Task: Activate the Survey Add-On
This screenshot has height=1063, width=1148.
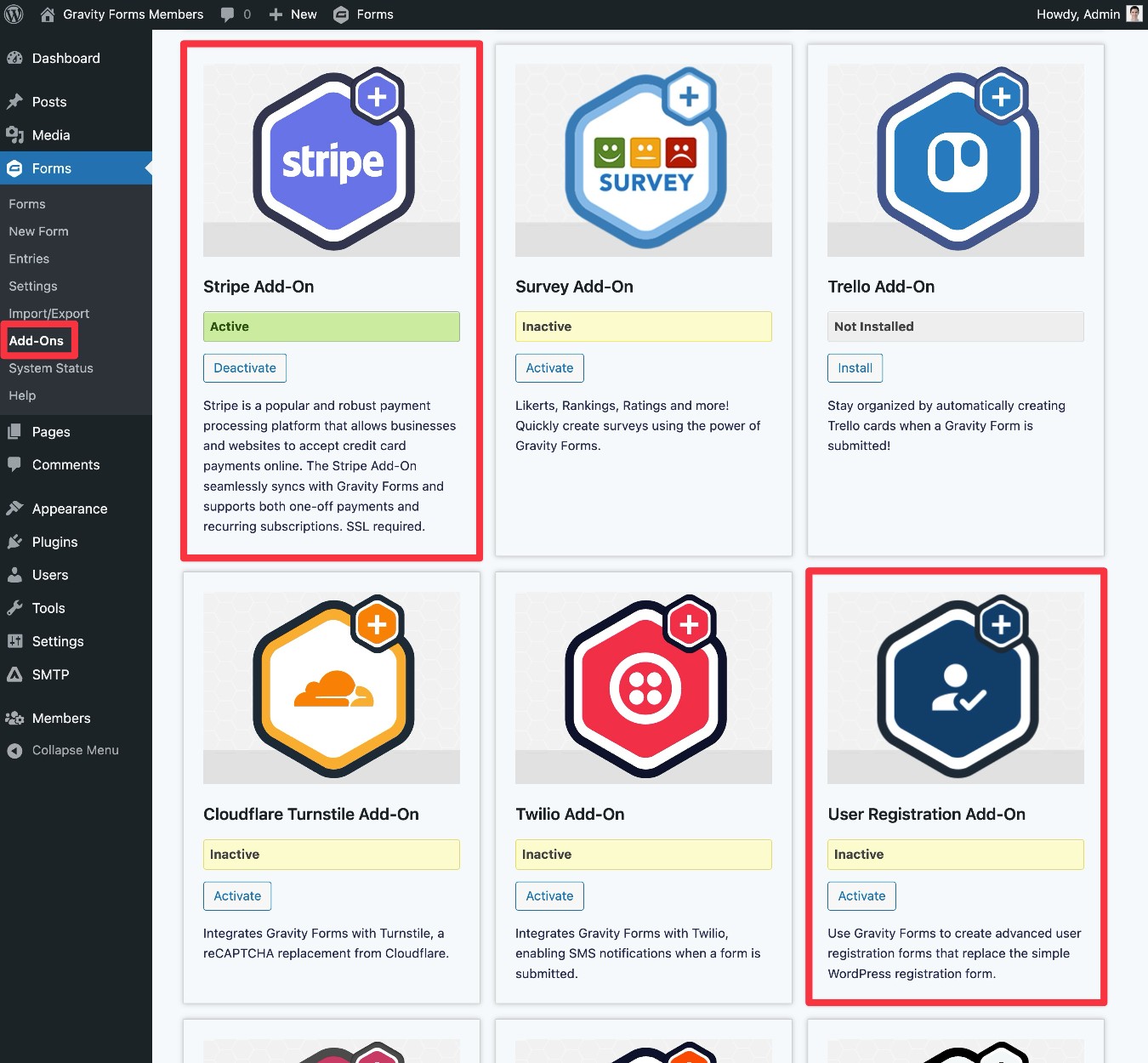Action: [x=549, y=367]
